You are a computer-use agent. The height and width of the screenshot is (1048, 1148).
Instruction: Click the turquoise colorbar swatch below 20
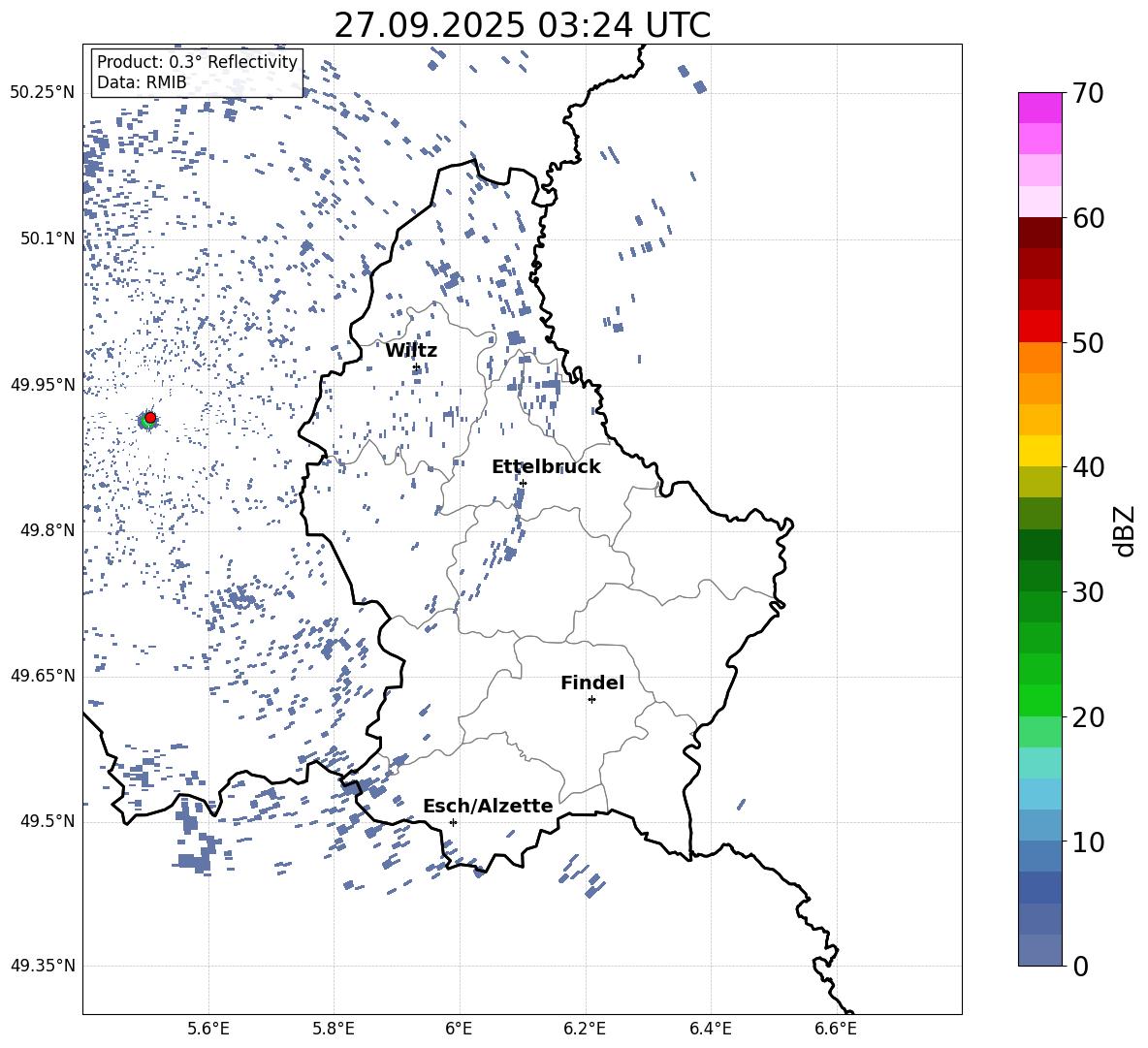(x=1039, y=763)
